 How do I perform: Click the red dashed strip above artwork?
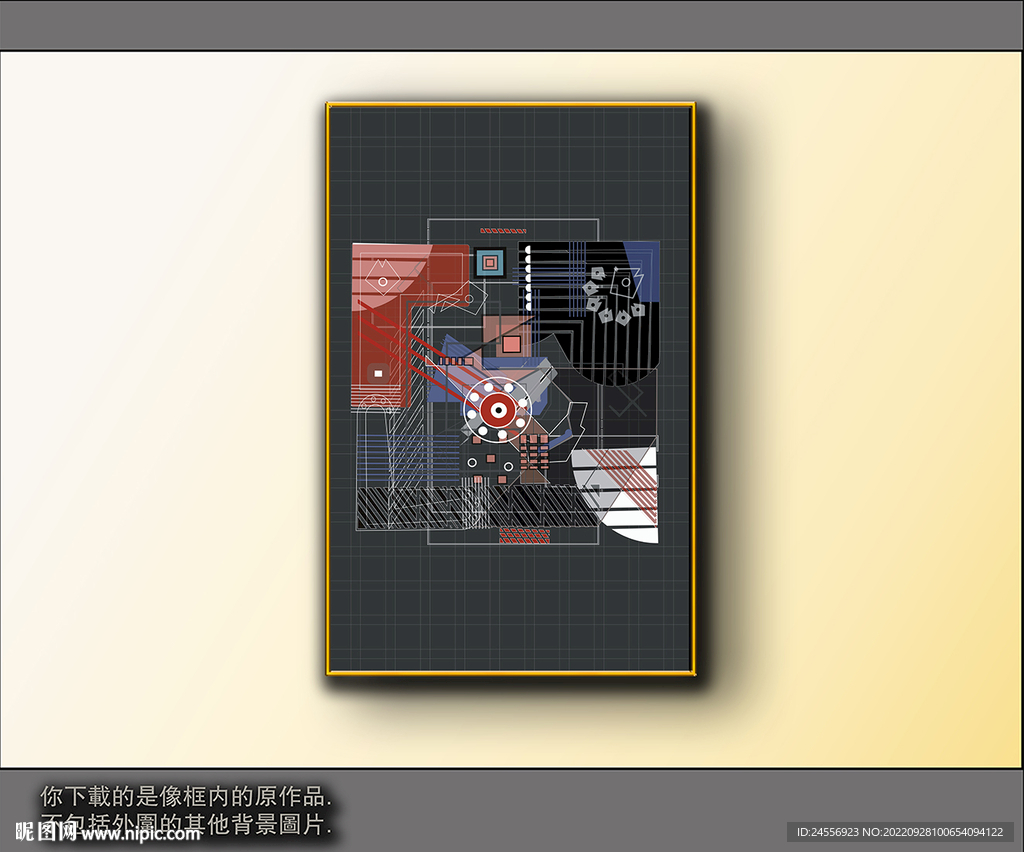coord(503,230)
